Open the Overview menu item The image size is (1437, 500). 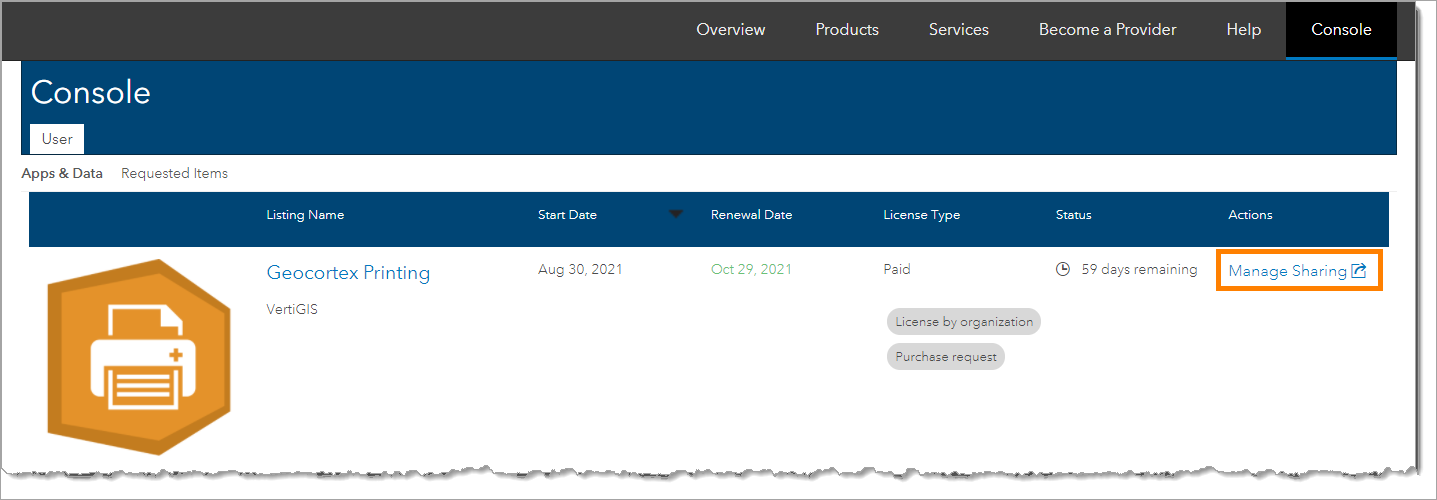pyautogui.click(x=730, y=30)
